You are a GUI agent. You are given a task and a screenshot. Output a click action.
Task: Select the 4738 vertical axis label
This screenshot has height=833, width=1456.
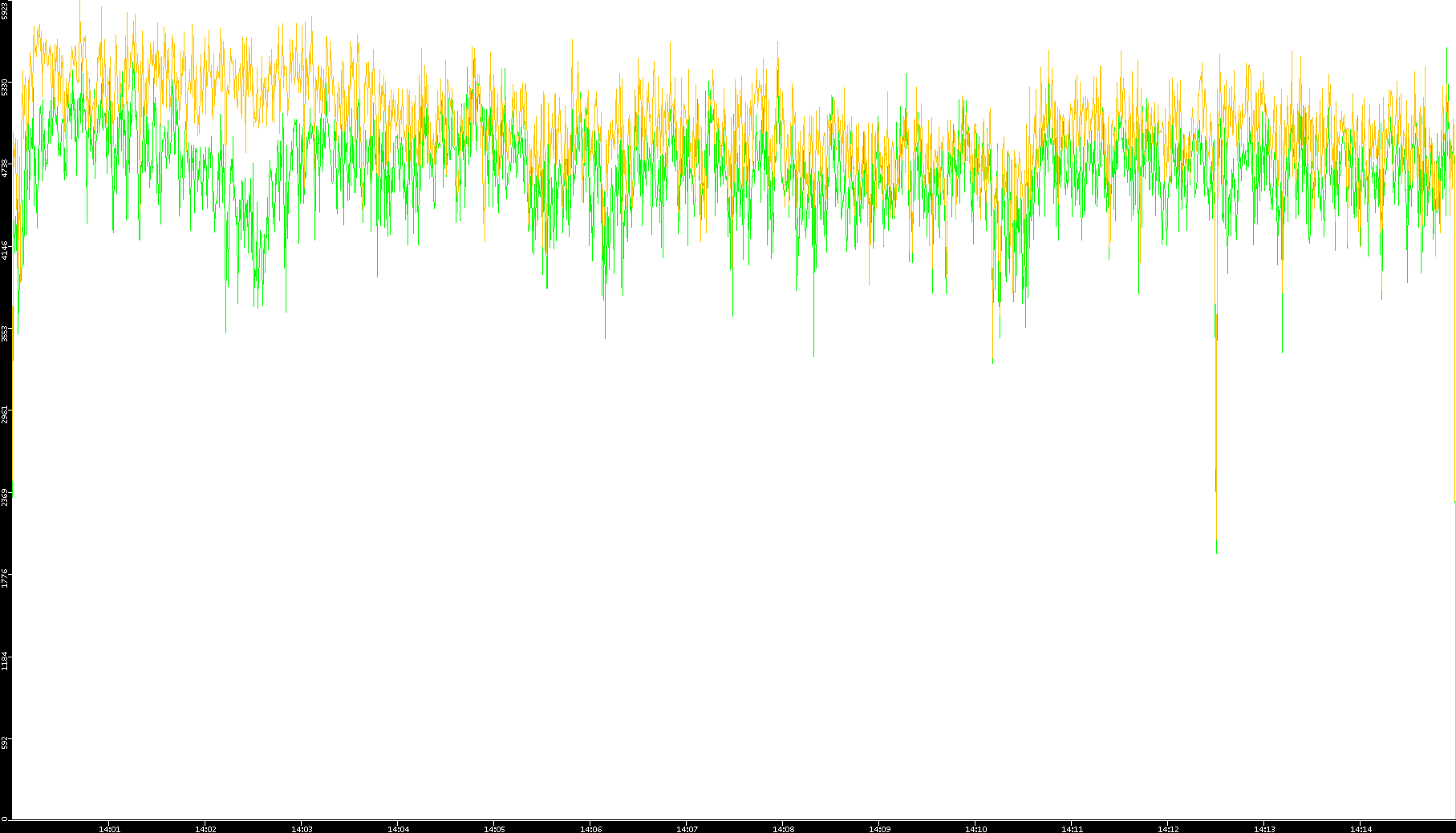[6, 168]
